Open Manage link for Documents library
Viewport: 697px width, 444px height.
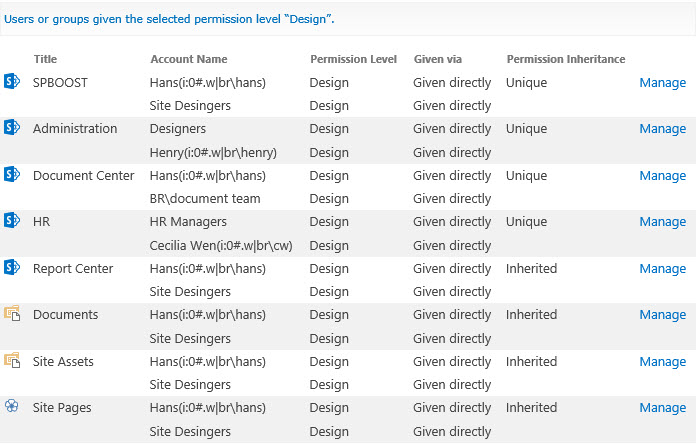click(662, 315)
